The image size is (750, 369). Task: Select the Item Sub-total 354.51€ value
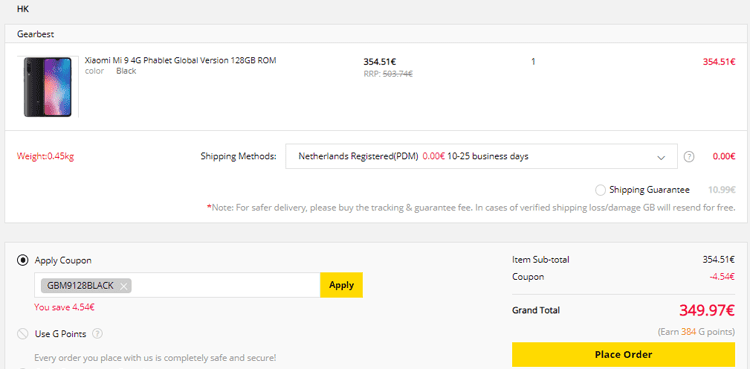point(719,260)
